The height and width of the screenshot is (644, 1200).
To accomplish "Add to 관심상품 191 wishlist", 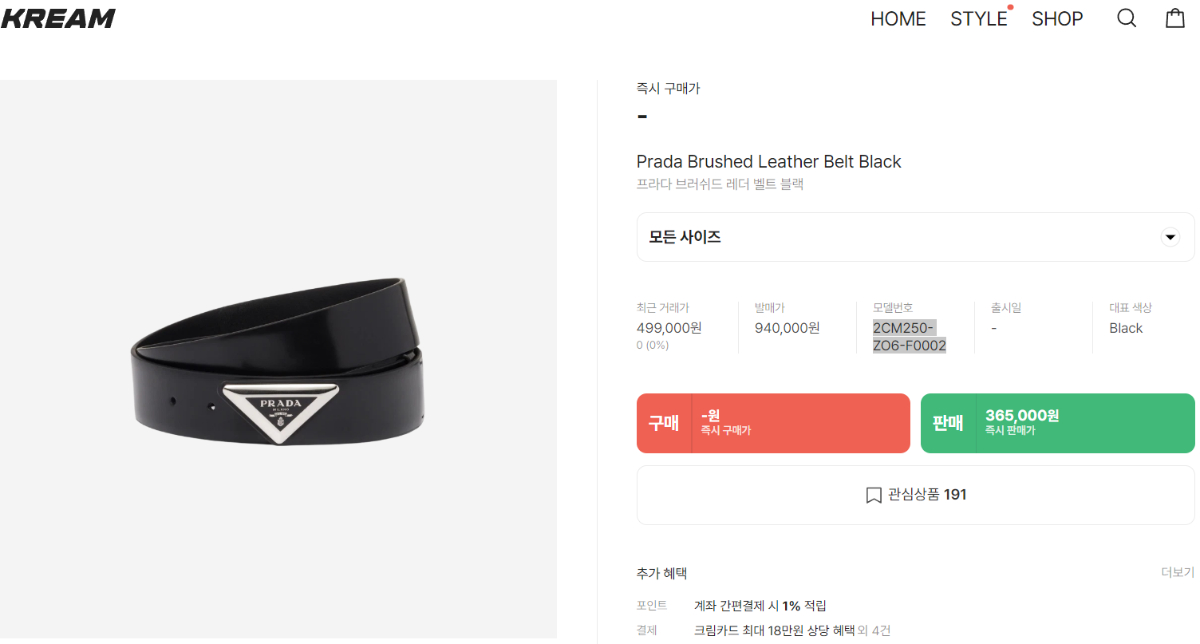I will [x=915, y=495].
